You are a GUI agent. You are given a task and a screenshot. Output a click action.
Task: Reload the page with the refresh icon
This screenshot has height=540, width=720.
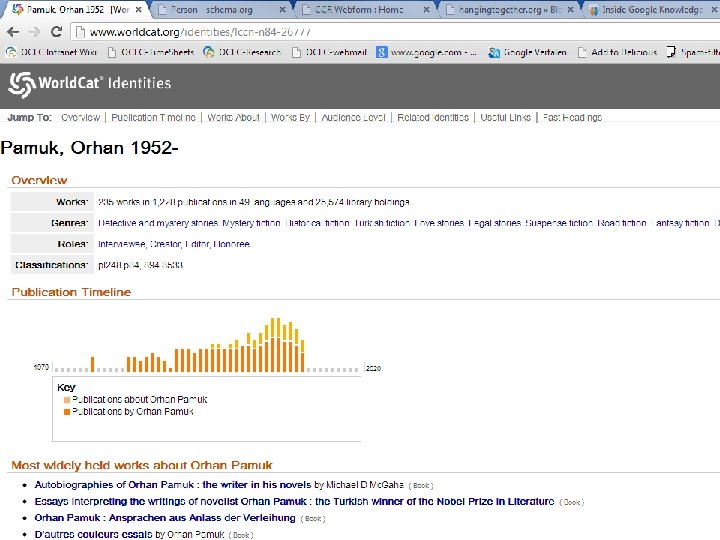pyautogui.click(x=56, y=32)
